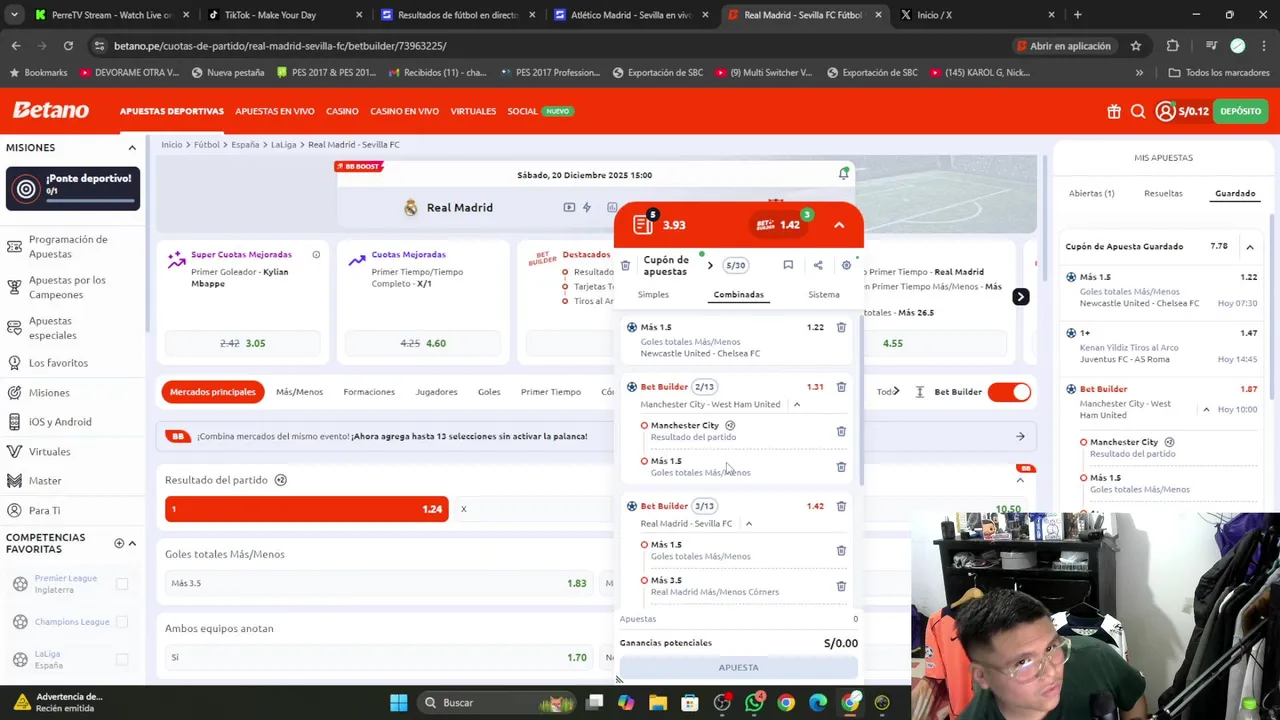Delete the Newcastle United - Chelsea FC selection
1280x720 pixels.
click(x=841, y=327)
